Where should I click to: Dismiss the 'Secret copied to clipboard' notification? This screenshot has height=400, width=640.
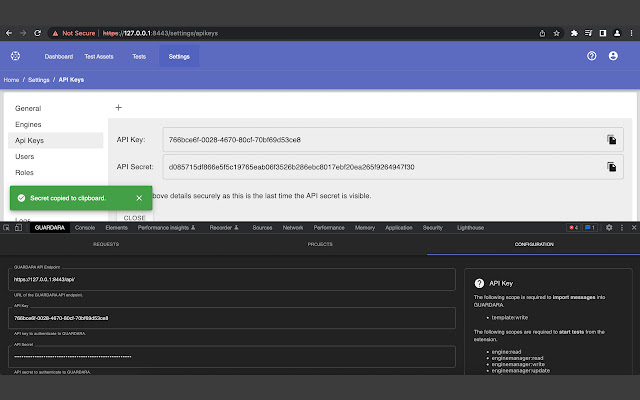tap(139, 199)
